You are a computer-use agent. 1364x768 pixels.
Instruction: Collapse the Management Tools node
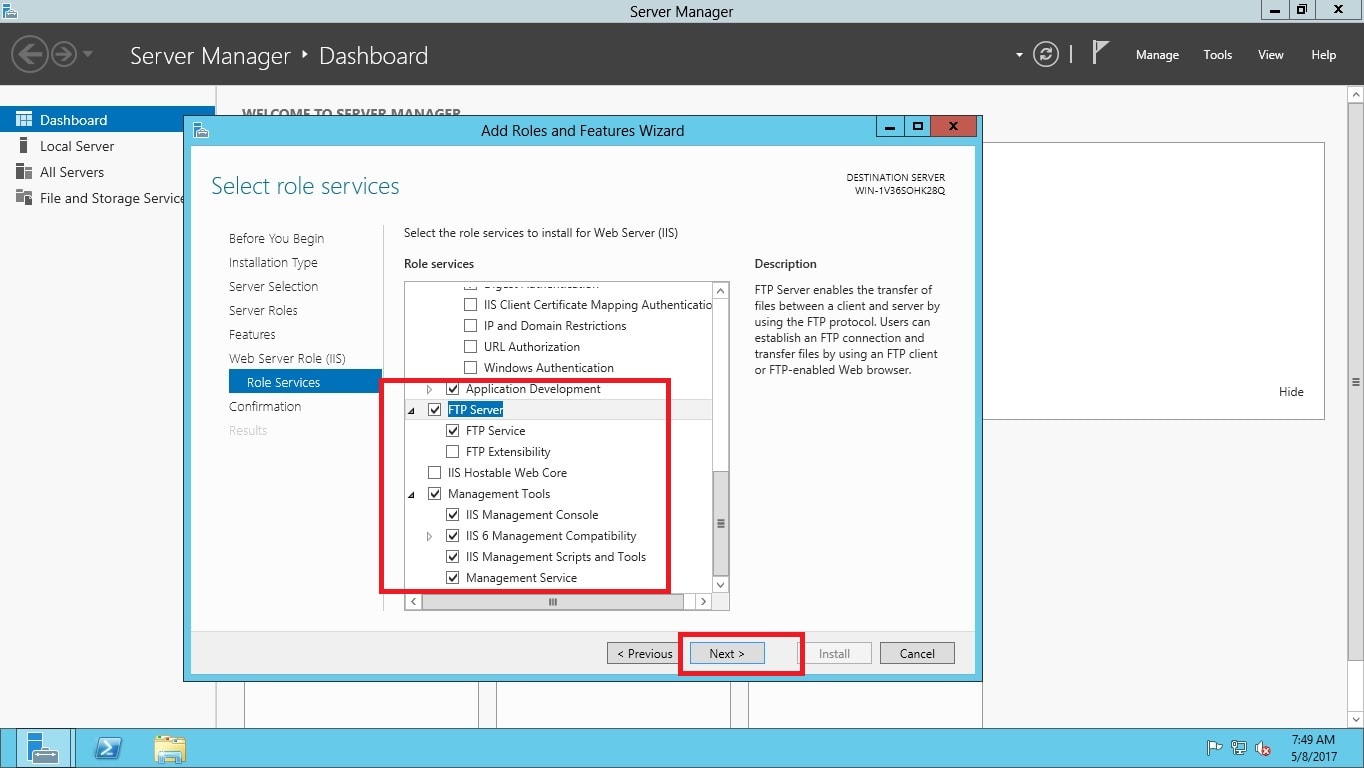[412, 495]
